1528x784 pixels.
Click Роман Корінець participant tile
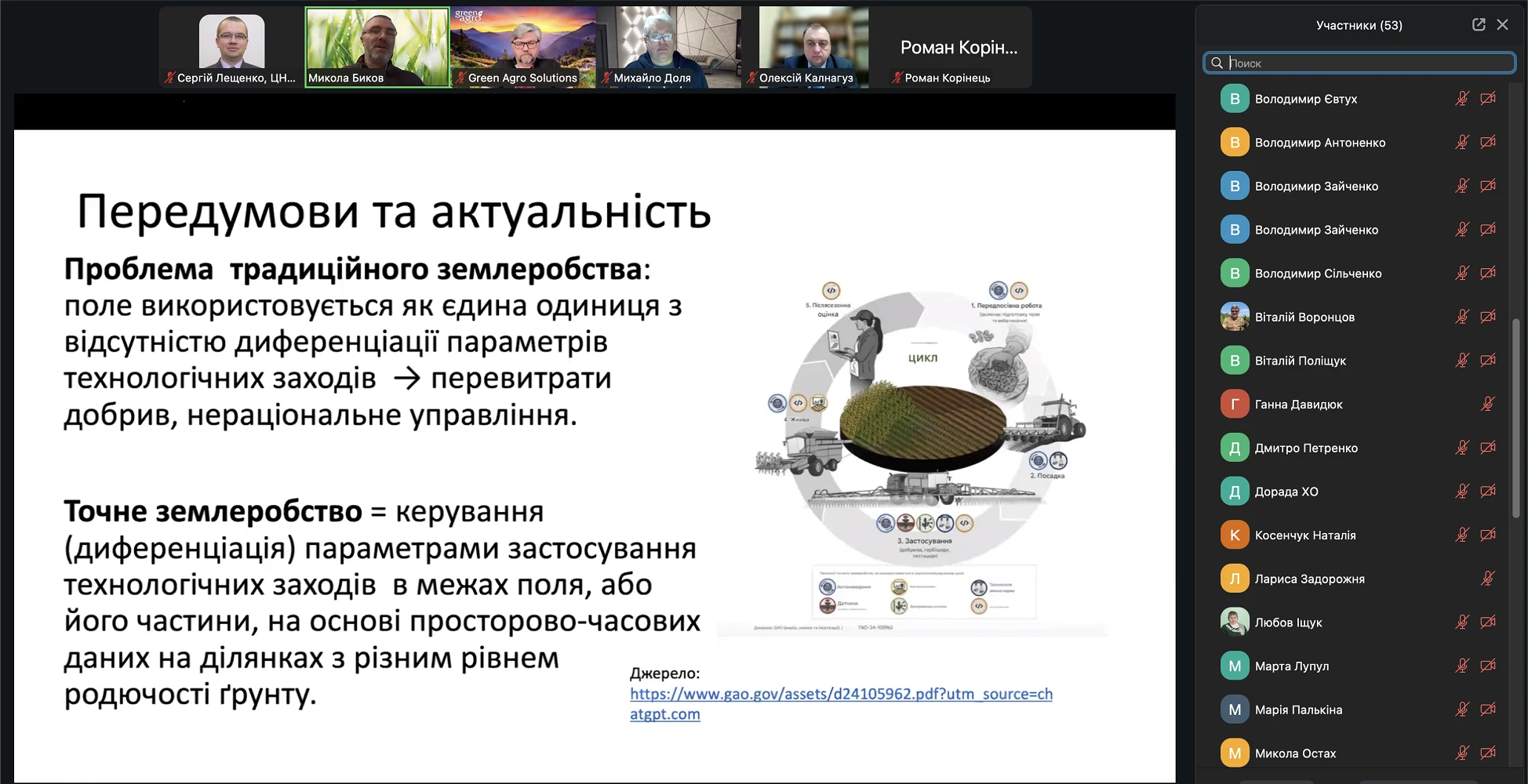tap(959, 47)
